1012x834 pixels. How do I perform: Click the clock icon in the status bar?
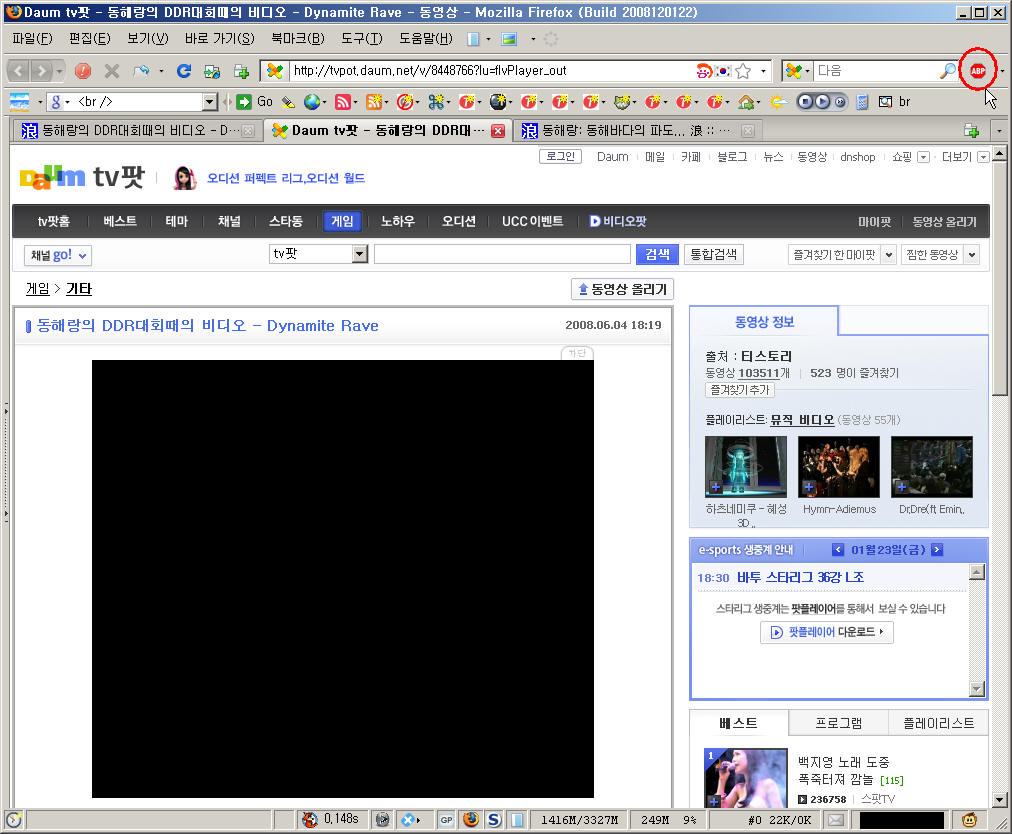tap(14, 820)
